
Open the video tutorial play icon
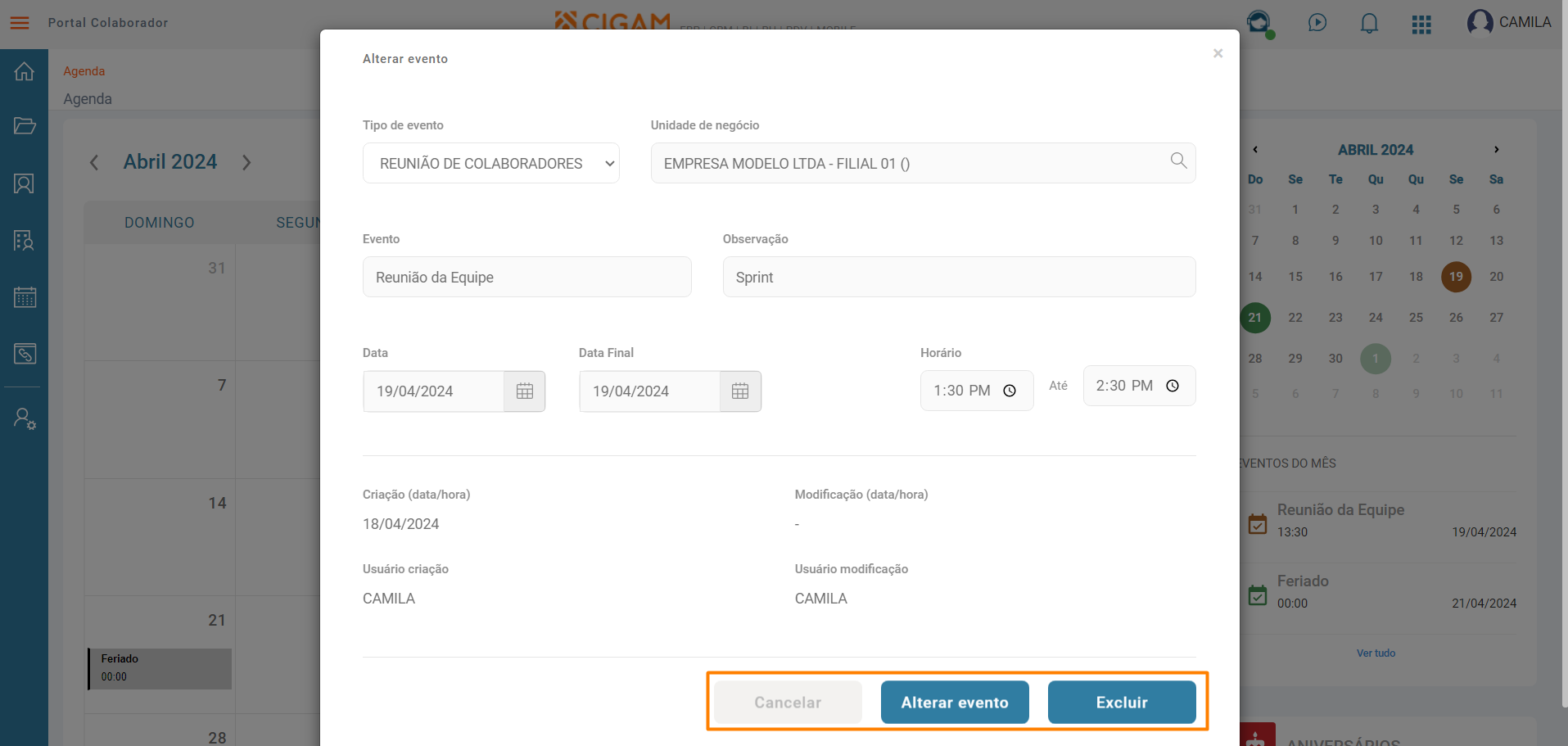1317,23
